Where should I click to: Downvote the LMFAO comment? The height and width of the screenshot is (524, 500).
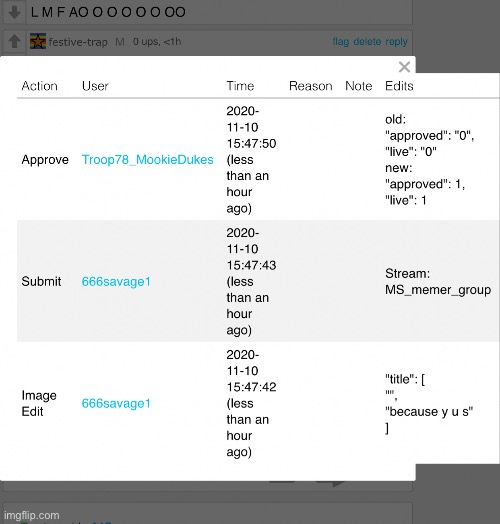[x=14, y=12]
